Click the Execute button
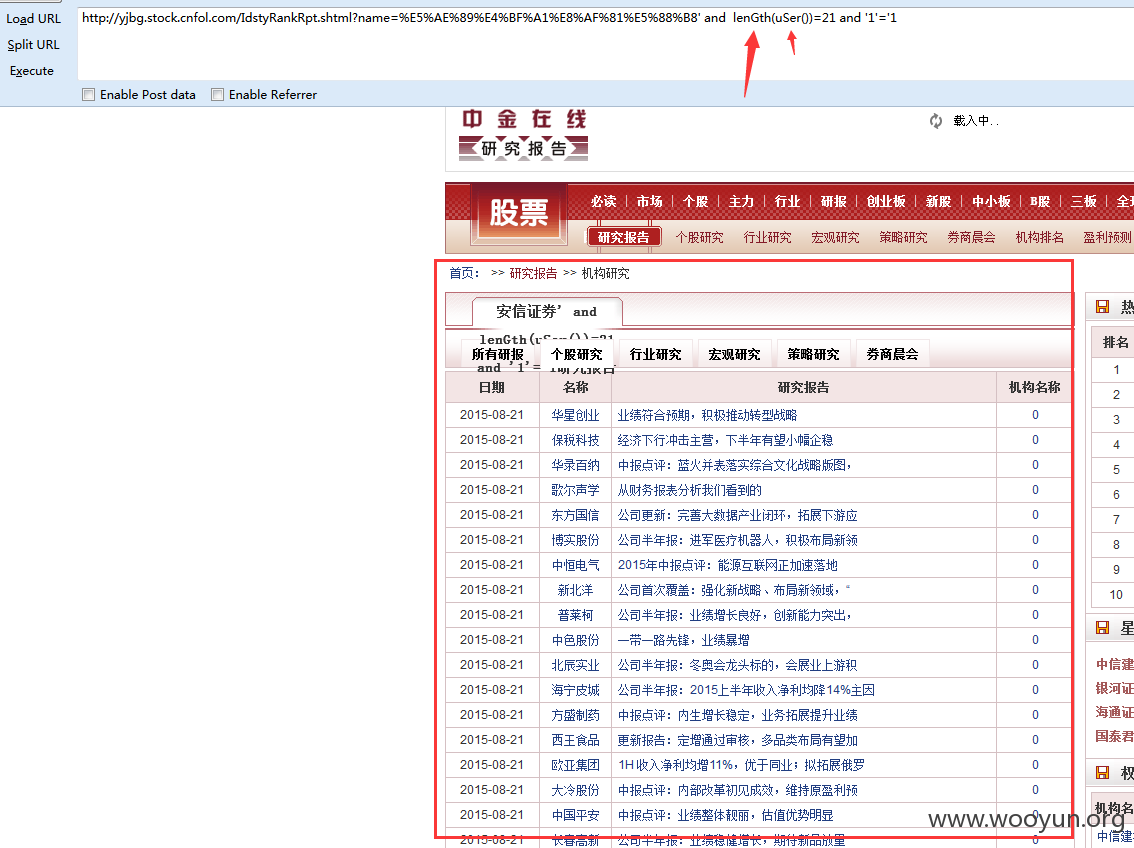The width and height of the screenshot is (1134, 848). [x=32, y=71]
